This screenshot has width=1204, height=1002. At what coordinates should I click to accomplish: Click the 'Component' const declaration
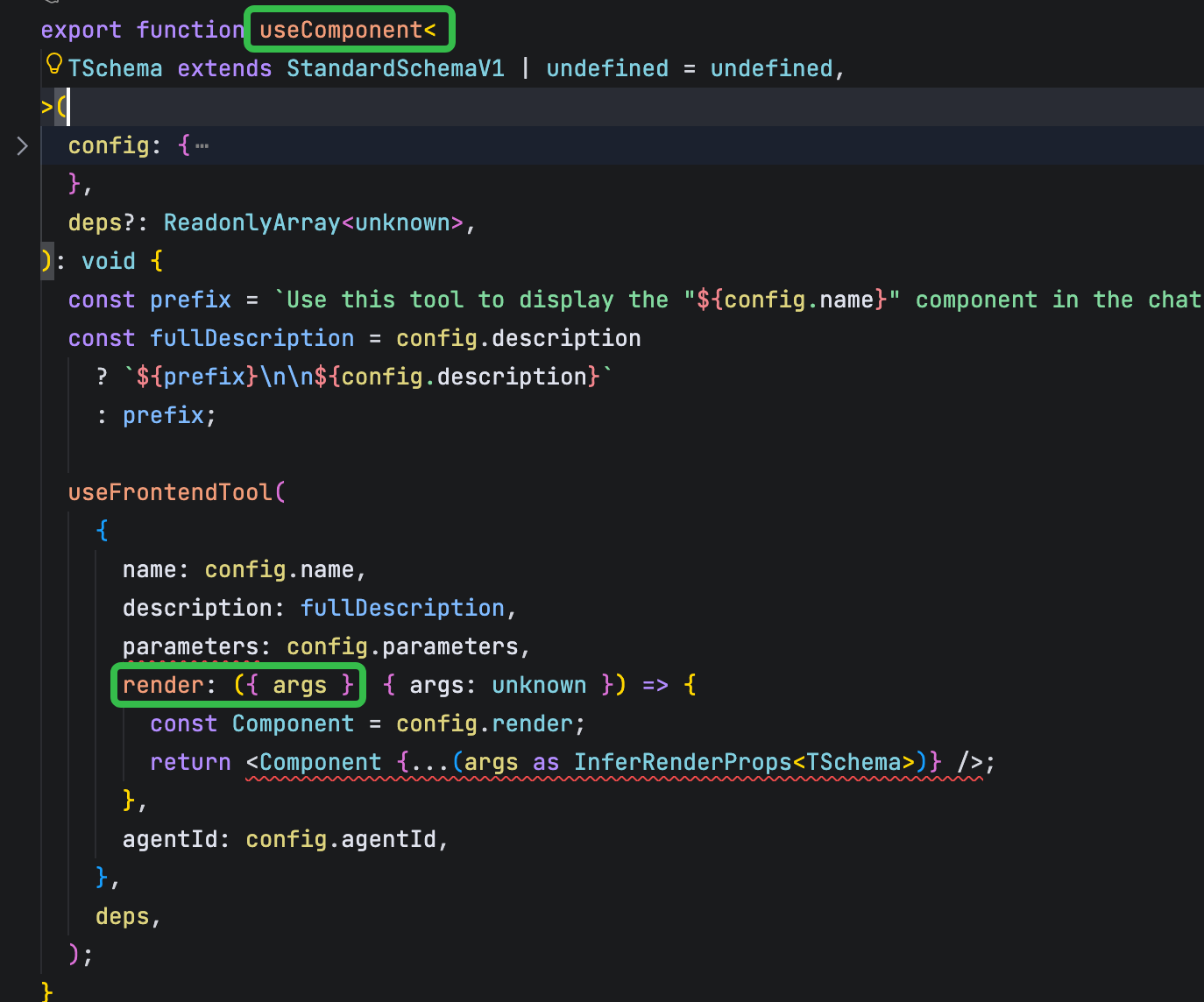pos(293,723)
